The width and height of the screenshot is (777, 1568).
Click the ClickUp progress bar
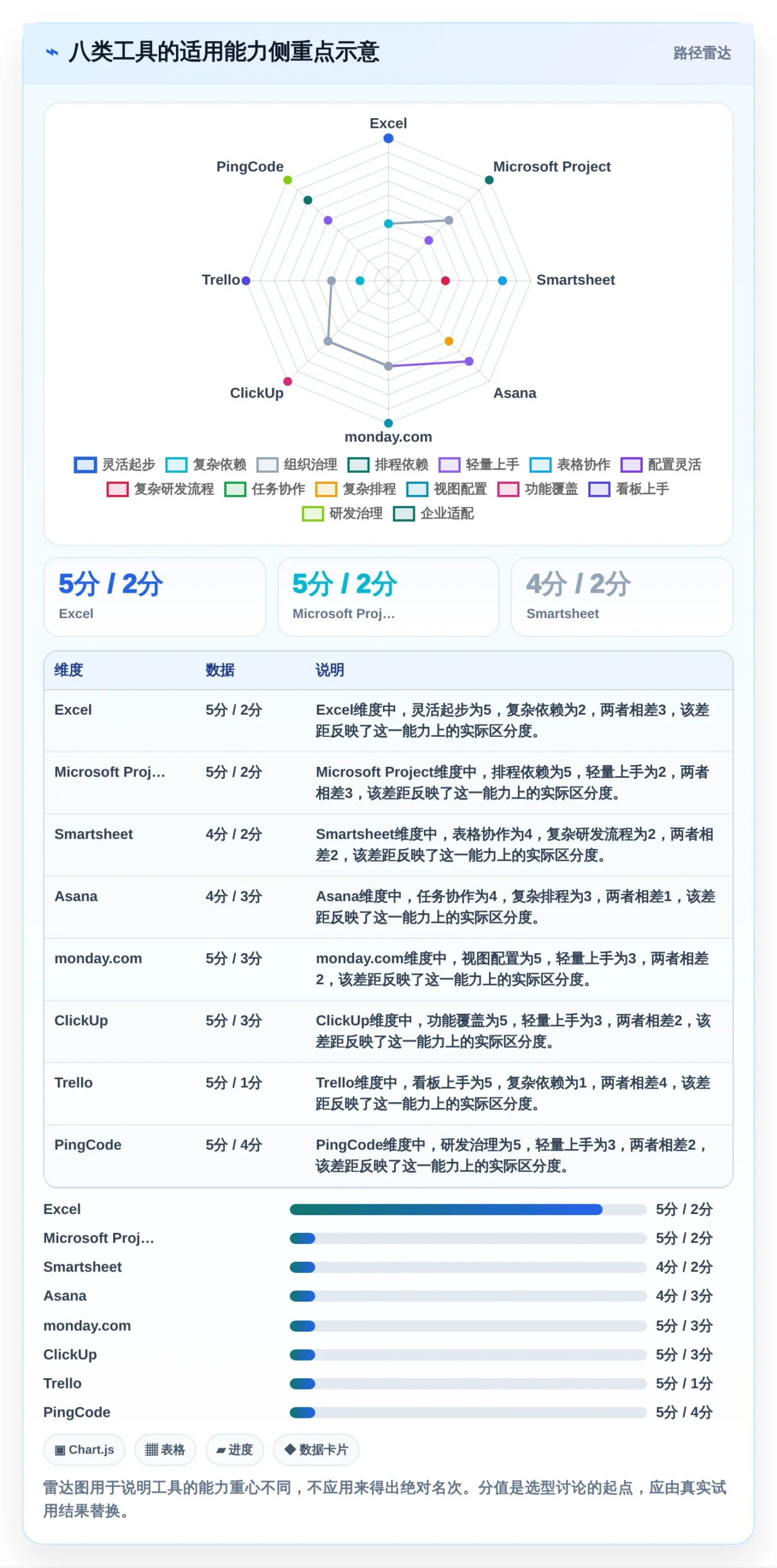coord(468,1354)
